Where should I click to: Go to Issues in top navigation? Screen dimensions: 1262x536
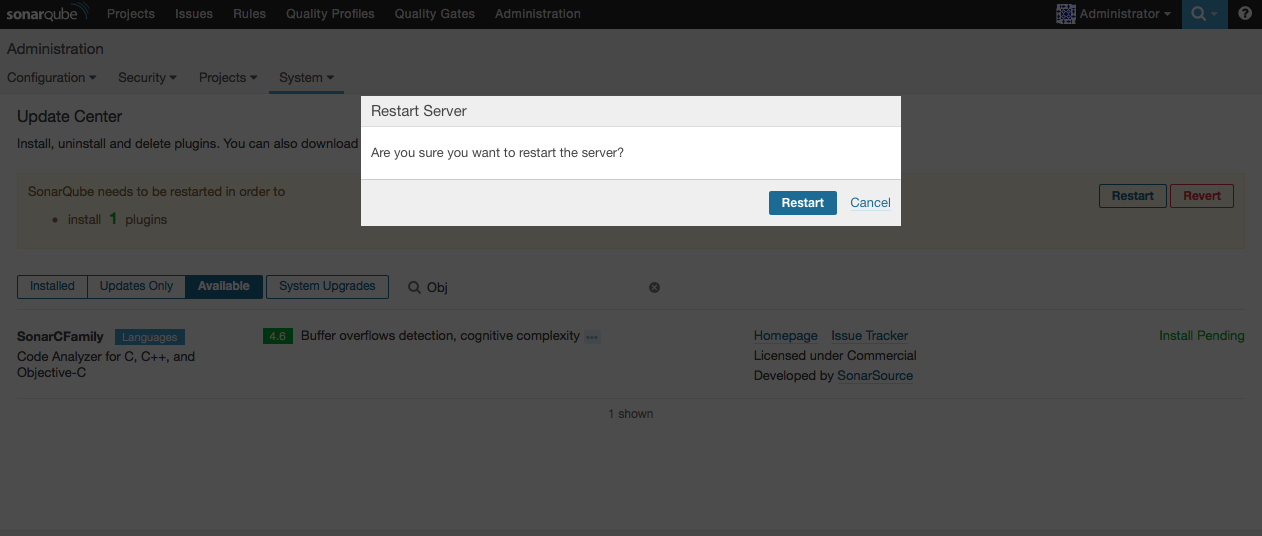pyautogui.click(x=194, y=14)
